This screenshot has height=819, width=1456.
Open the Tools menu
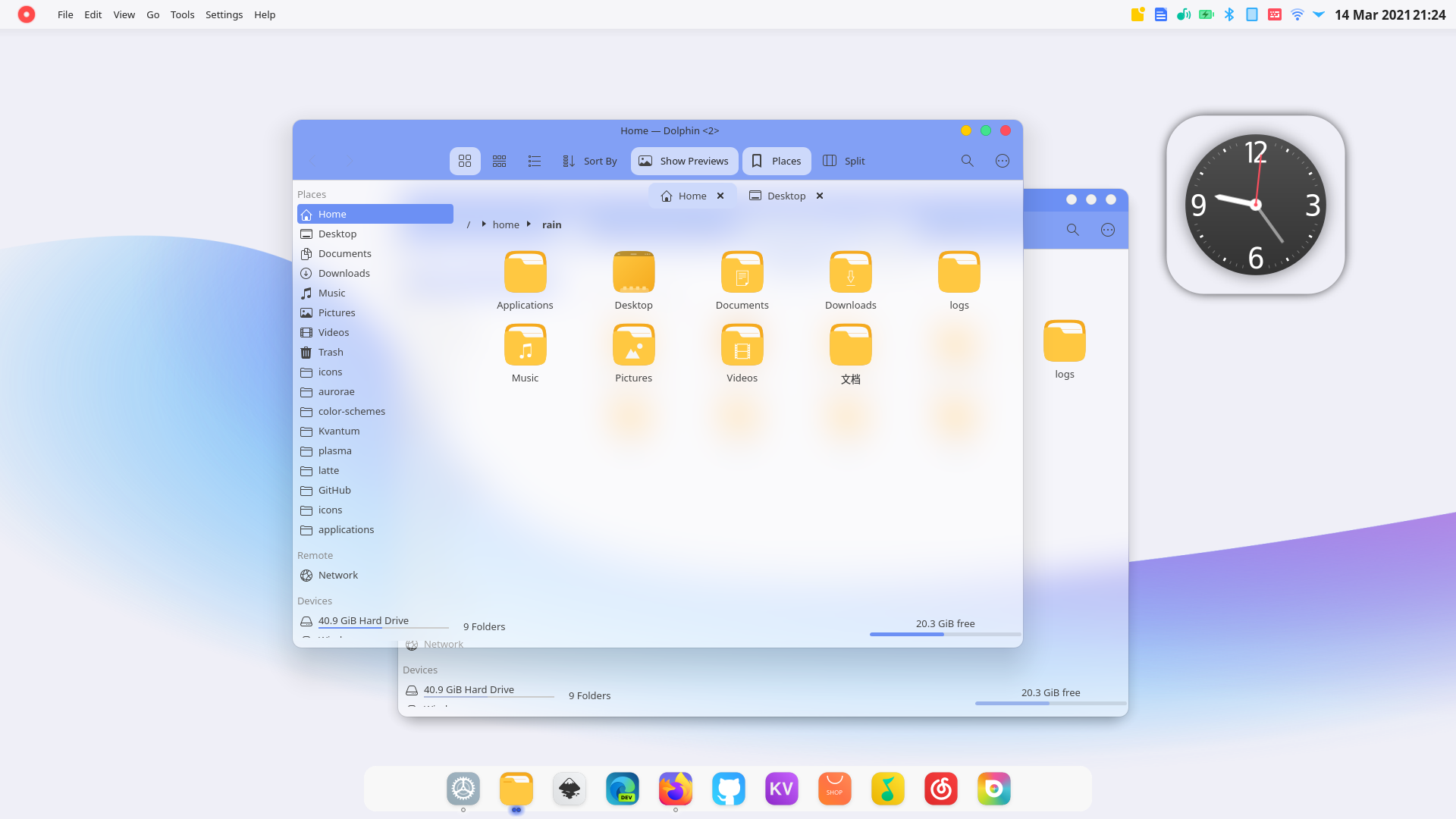point(182,14)
